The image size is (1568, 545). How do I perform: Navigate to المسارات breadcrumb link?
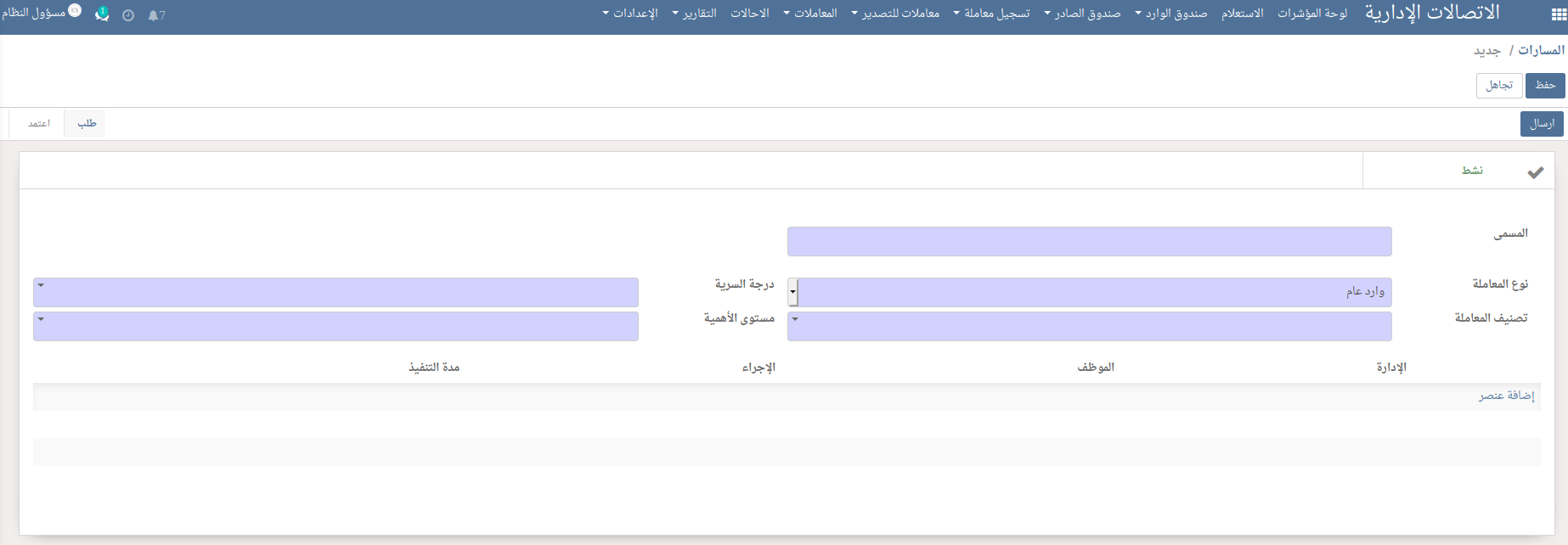[1541, 50]
